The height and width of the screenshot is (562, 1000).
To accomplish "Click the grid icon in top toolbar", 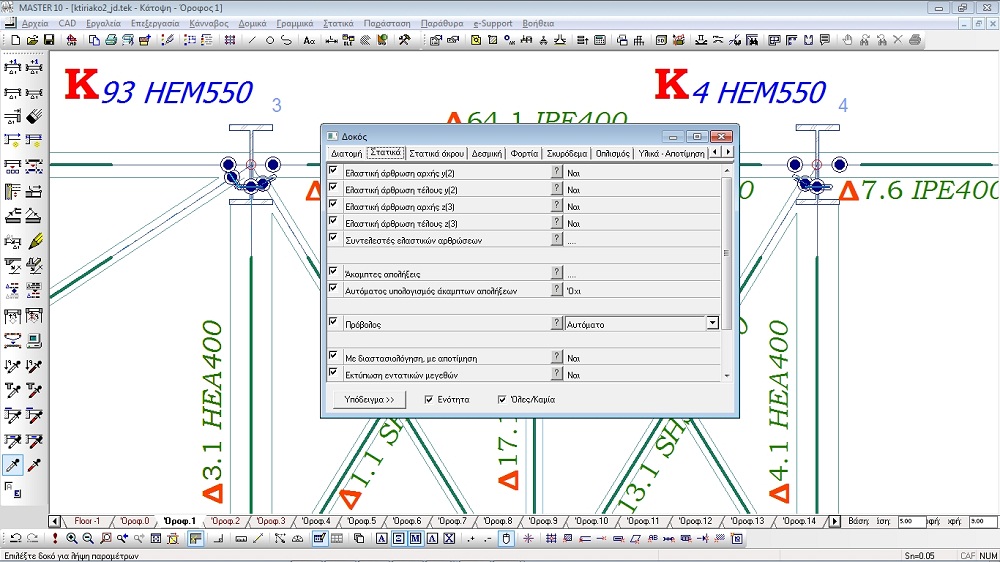I will tap(230, 40).
